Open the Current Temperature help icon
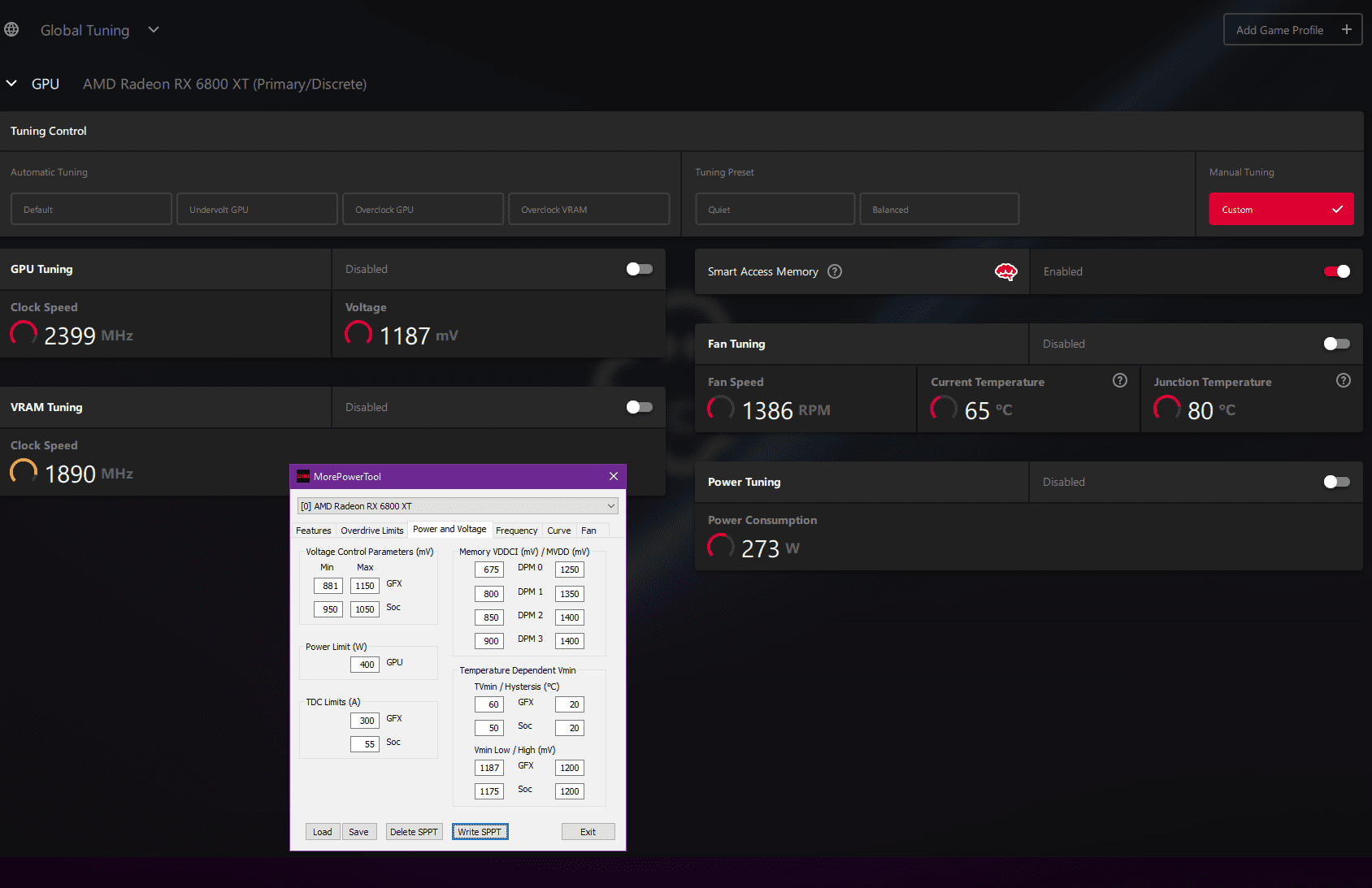This screenshot has height=888, width=1372. 1120,380
